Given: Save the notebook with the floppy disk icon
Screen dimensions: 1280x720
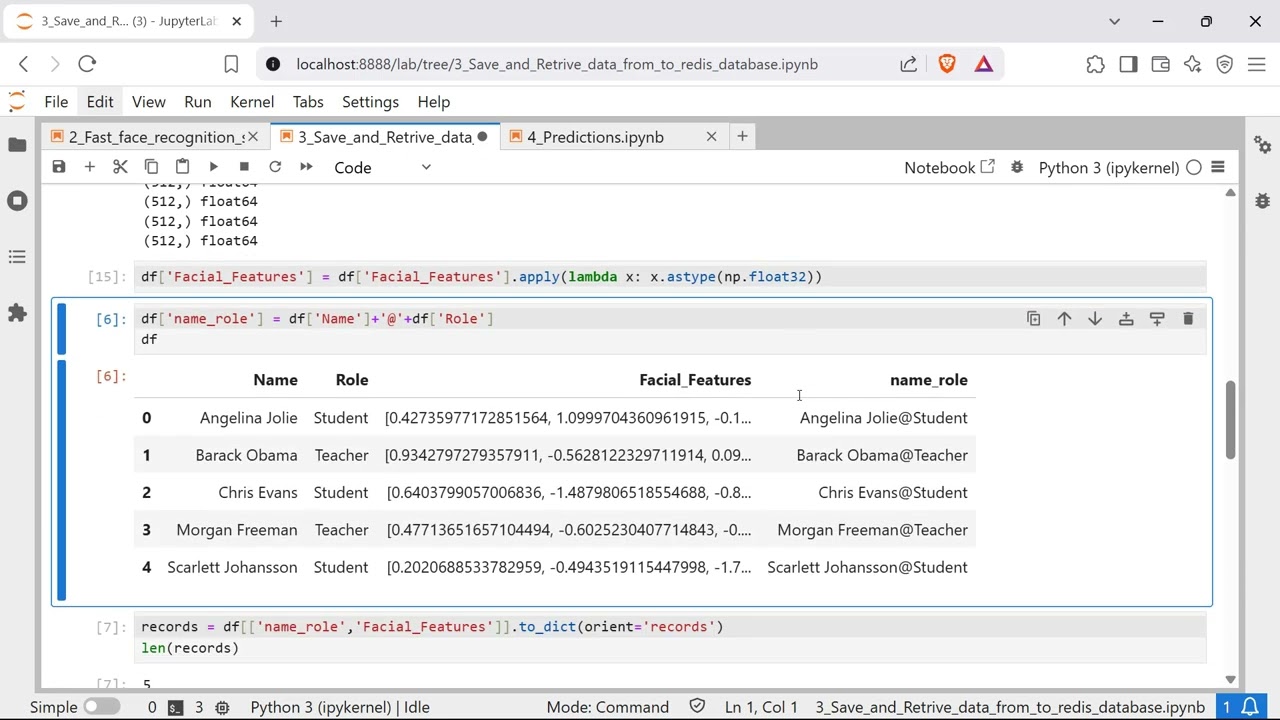Looking at the screenshot, I should tap(59, 167).
